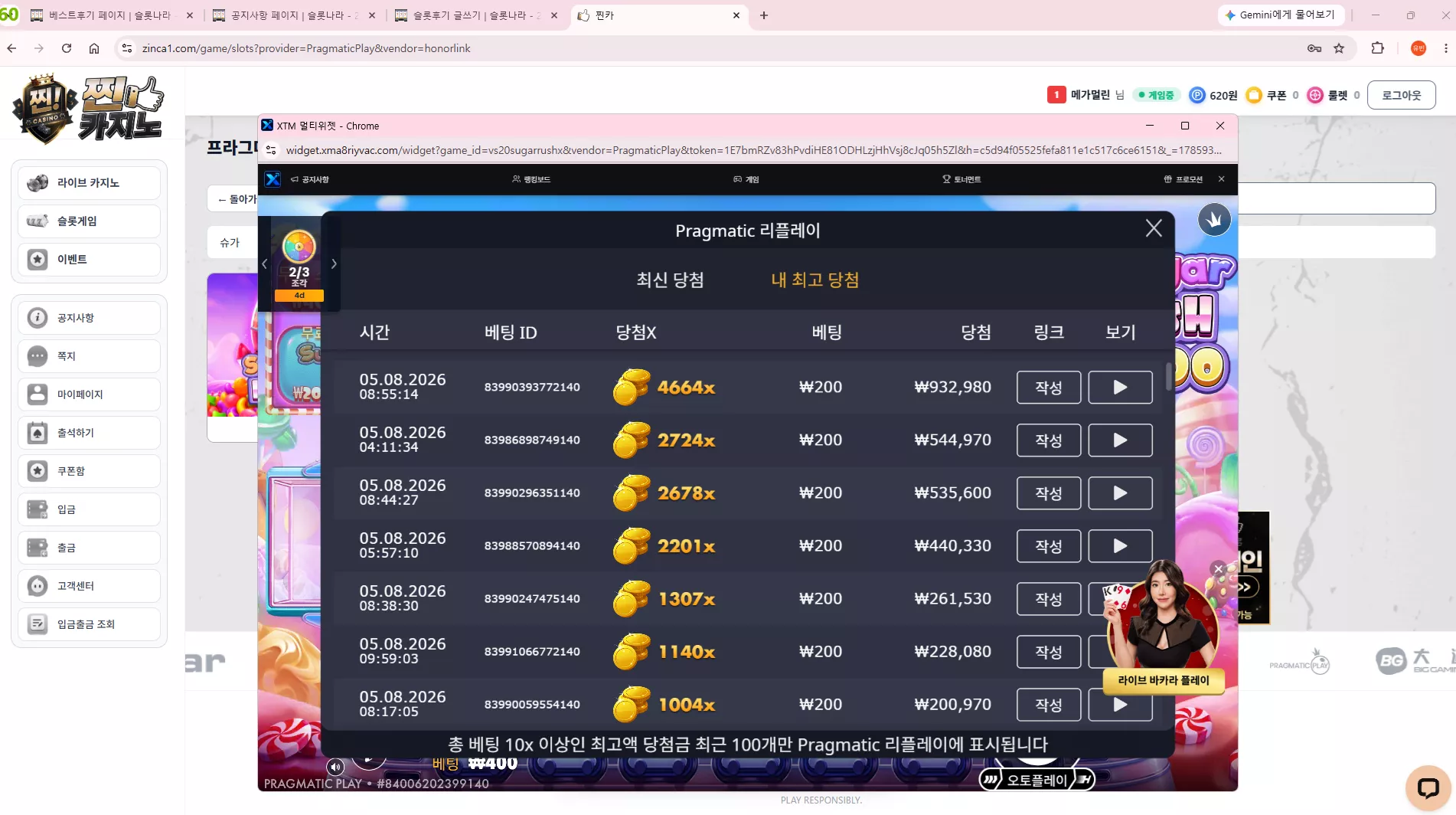
Task: Open the 라이브 카지노 sidebar menu
Action: 90,183
